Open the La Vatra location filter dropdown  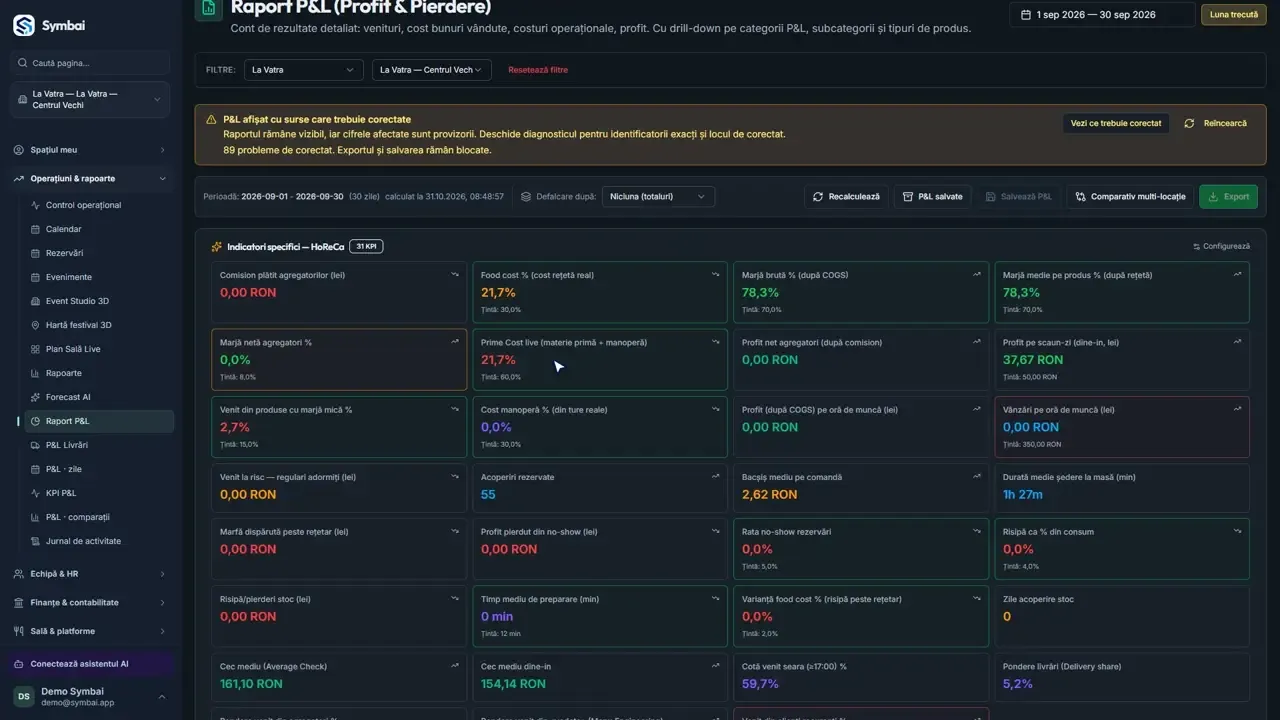[303, 70]
